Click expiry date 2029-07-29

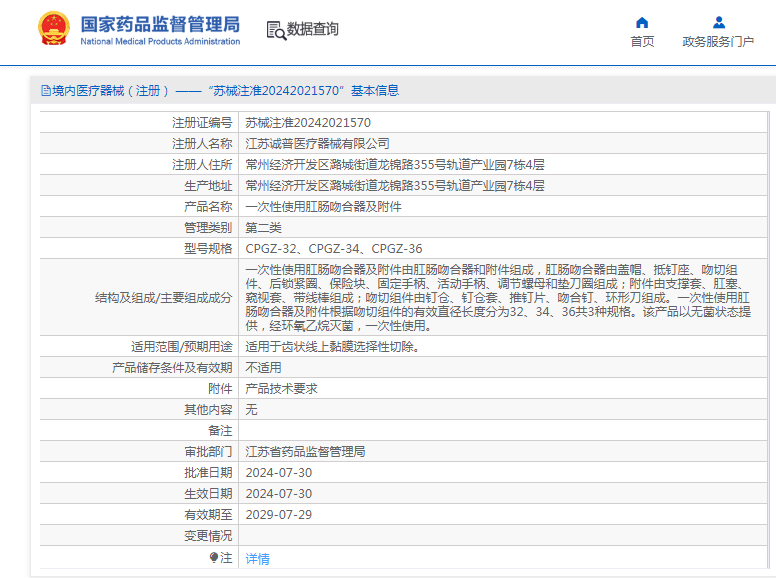279,515
